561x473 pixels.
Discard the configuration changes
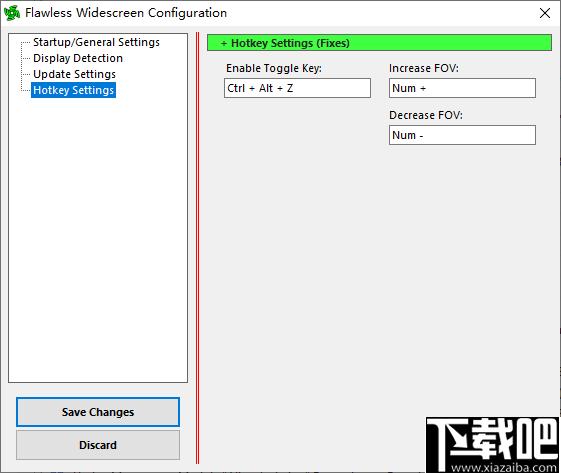click(98, 445)
